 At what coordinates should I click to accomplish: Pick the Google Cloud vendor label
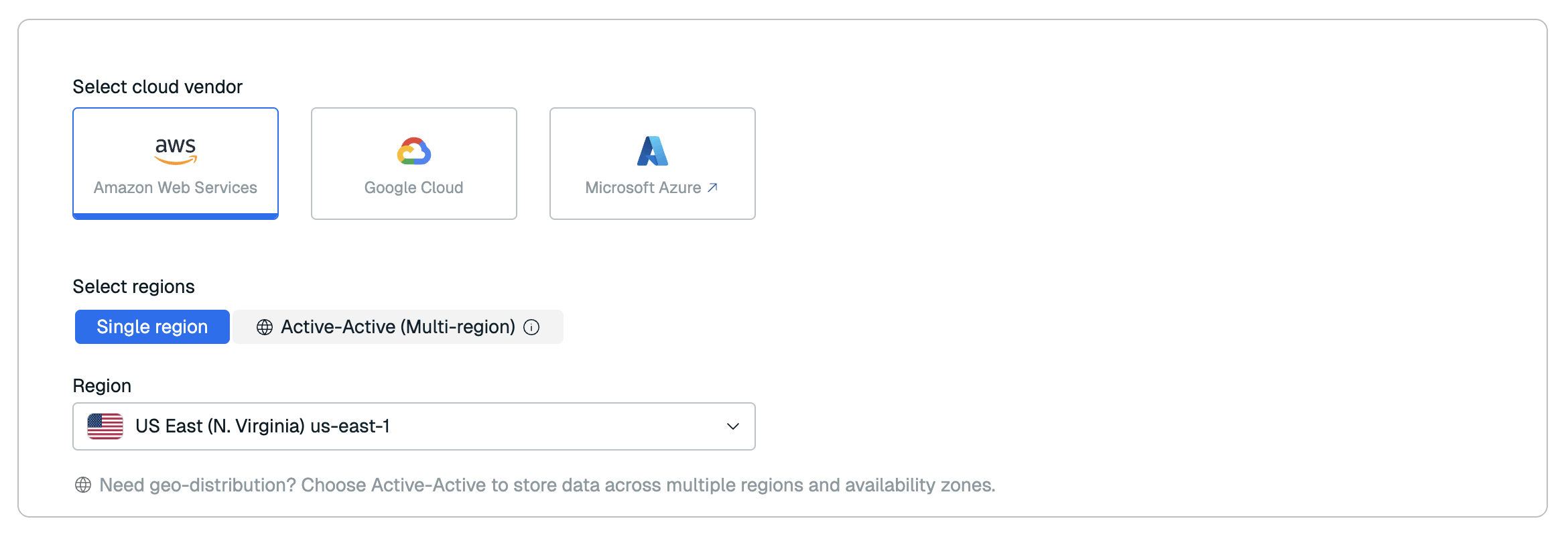(x=414, y=188)
